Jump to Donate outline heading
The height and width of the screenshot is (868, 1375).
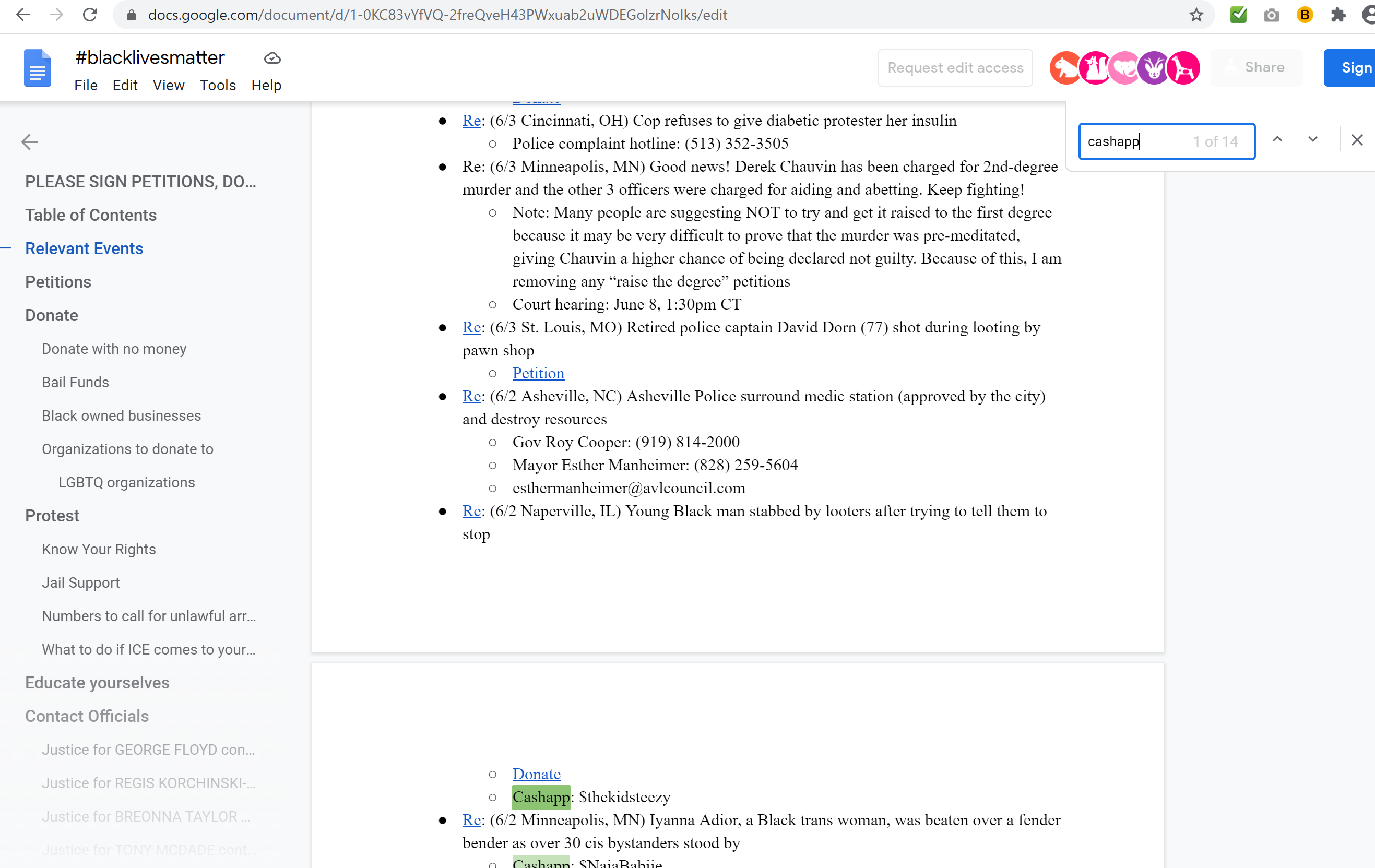click(x=51, y=315)
